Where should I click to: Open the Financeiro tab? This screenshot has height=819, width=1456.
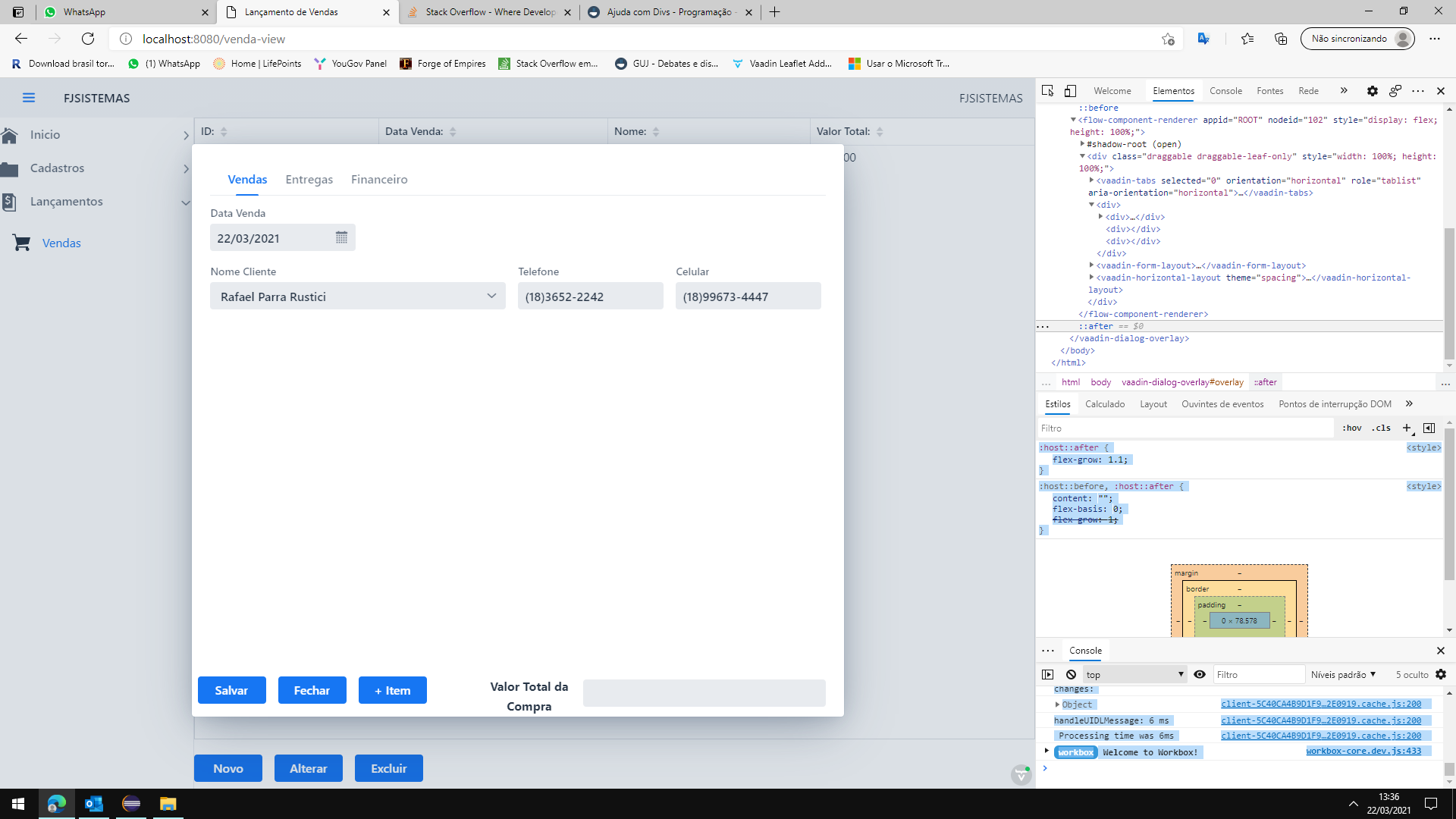(379, 179)
